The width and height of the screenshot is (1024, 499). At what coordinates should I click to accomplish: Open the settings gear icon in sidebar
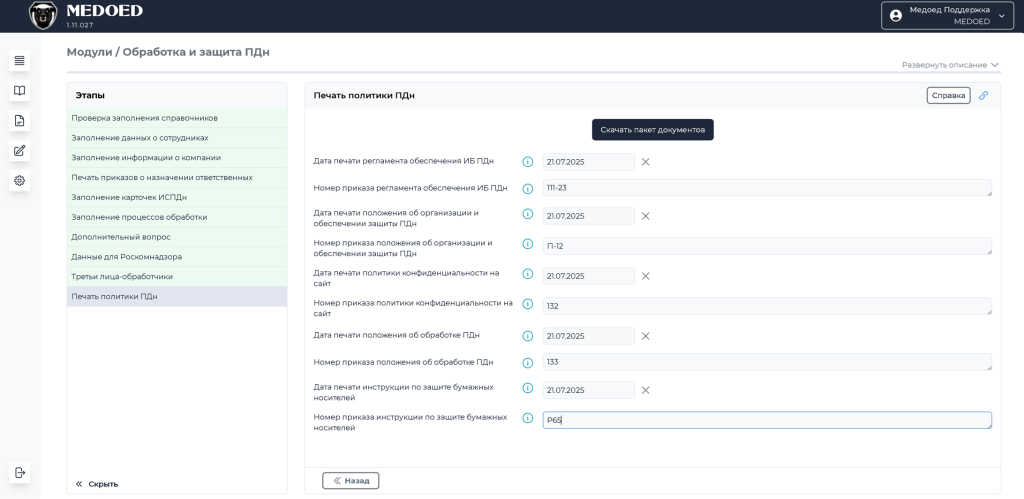coord(20,181)
